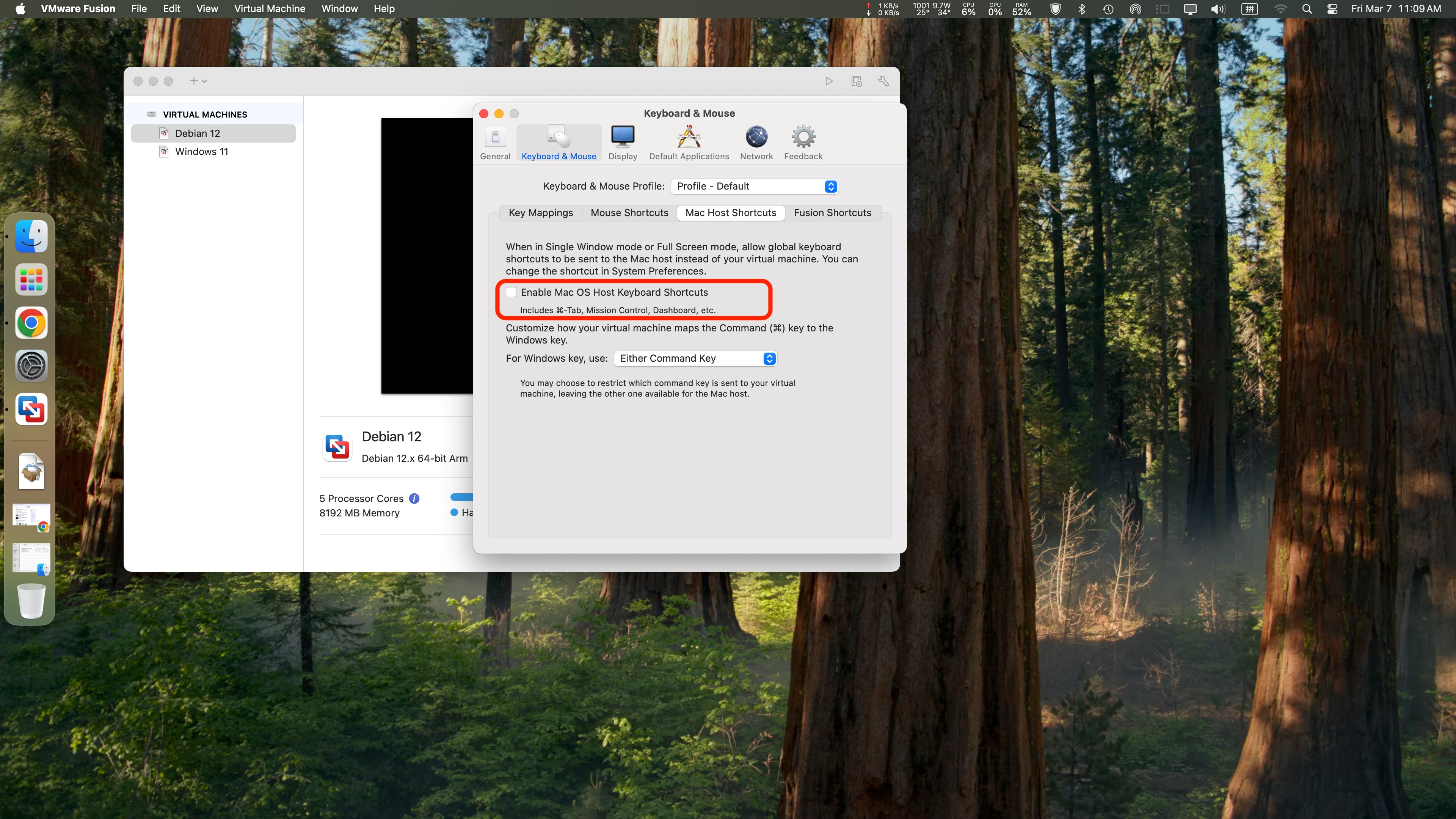Image resolution: width=1456 pixels, height=819 pixels.
Task: Open snapshots from library toolbar
Action: tap(856, 82)
